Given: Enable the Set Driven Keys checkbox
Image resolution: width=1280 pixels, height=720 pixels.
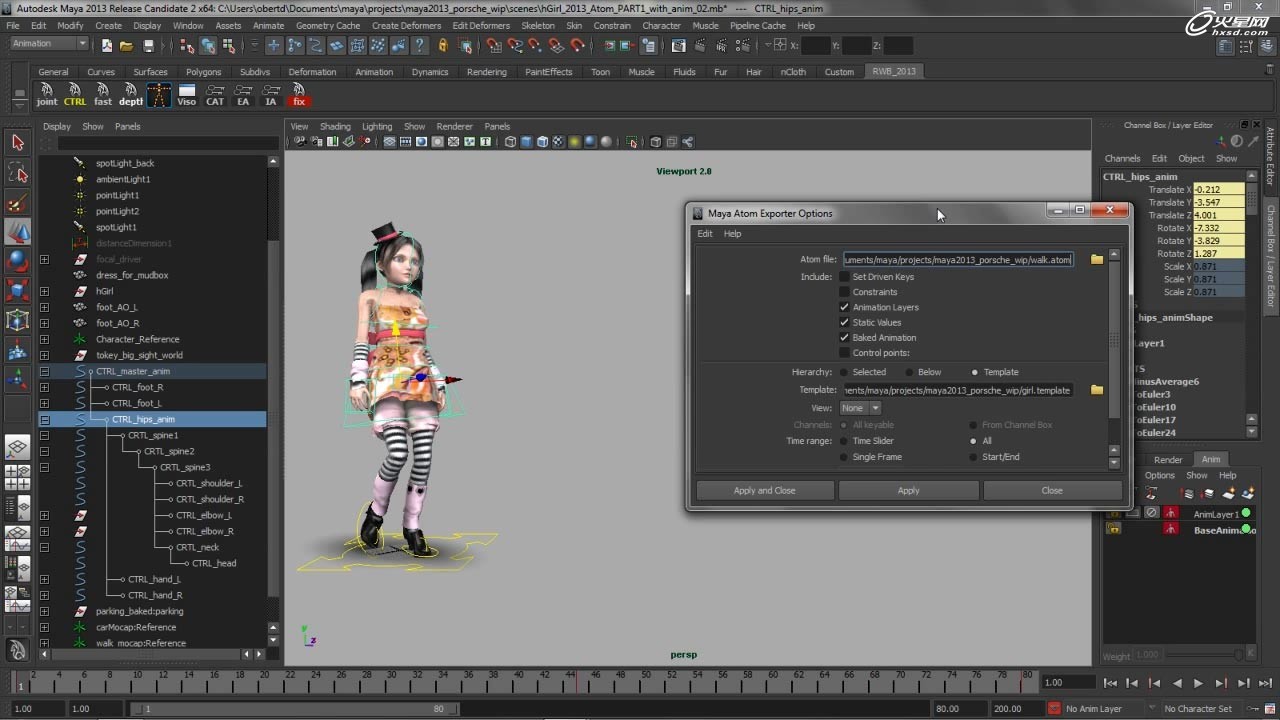Looking at the screenshot, I should 845,277.
